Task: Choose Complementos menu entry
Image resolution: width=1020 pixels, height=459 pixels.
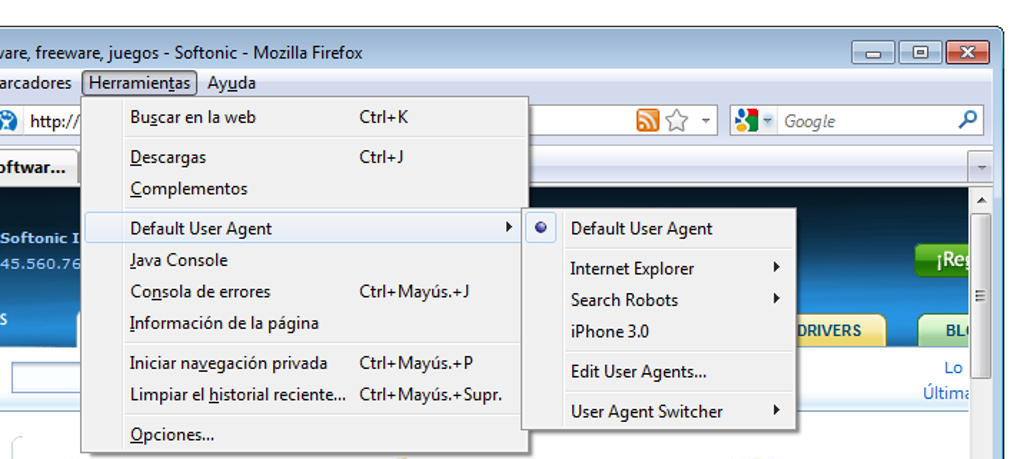Action: (188, 188)
